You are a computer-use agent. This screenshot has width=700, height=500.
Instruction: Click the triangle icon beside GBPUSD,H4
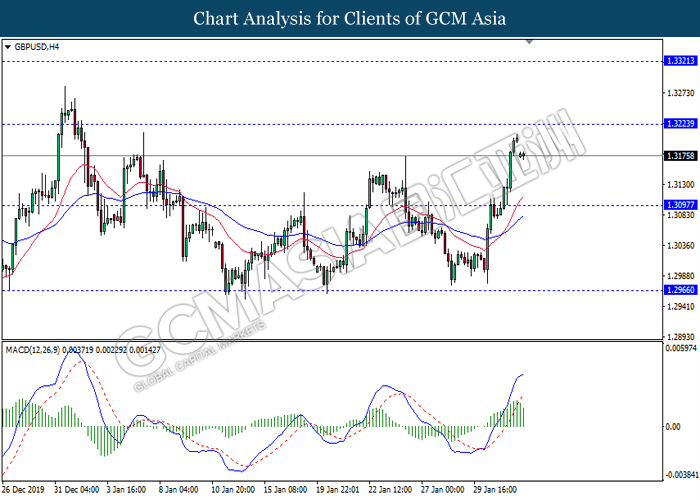(x=8, y=47)
